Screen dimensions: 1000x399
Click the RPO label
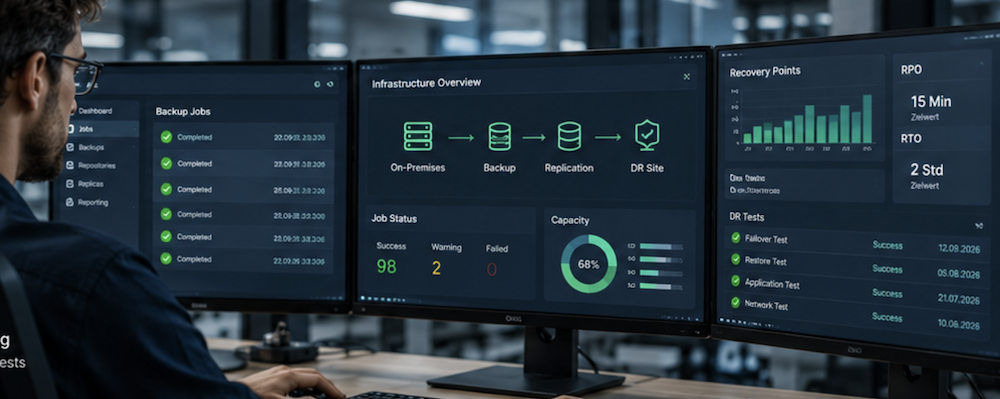tap(911, 70)
